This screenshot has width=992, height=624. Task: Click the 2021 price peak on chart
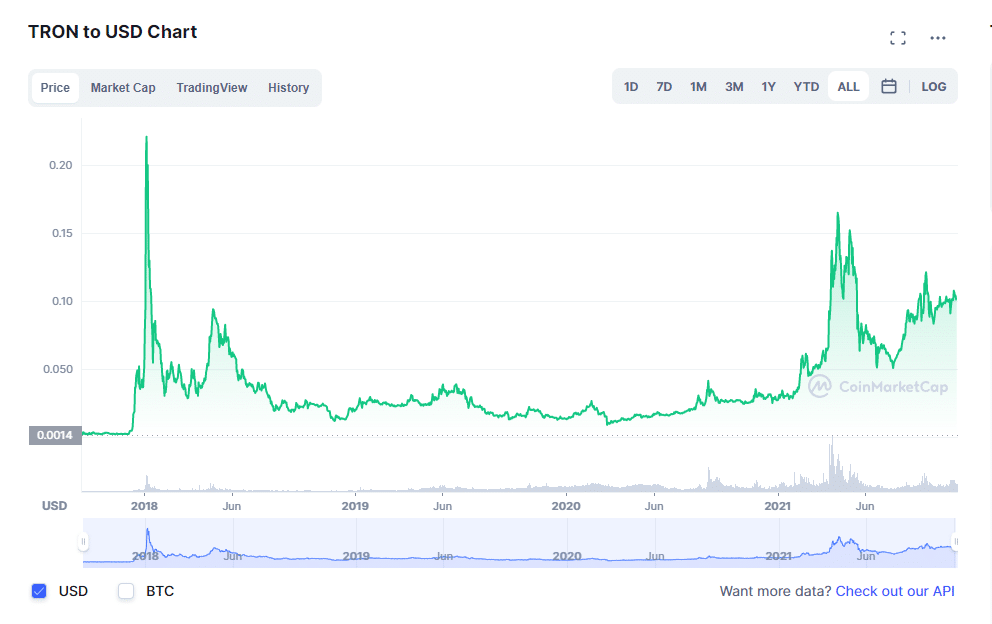[x=838, y=213]
